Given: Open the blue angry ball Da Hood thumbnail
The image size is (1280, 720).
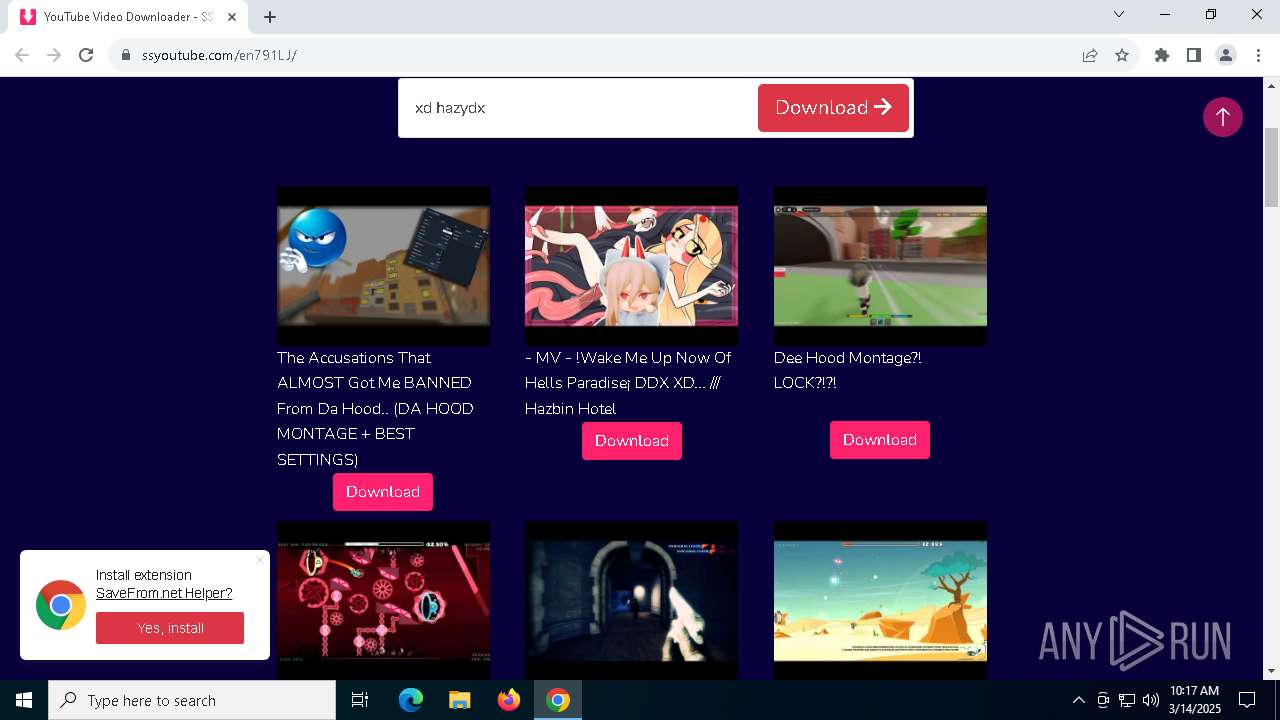Looking at the screenshot, I should point(383,266).
